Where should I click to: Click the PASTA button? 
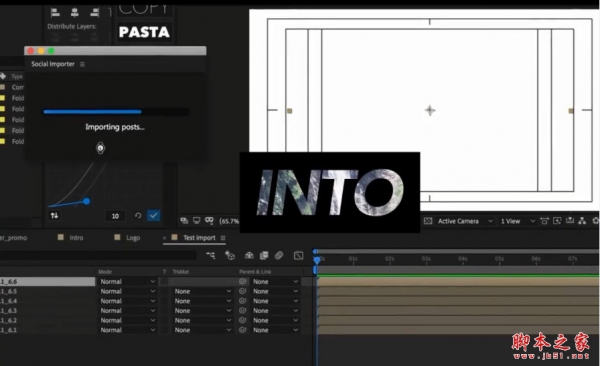tap(144, 32)
